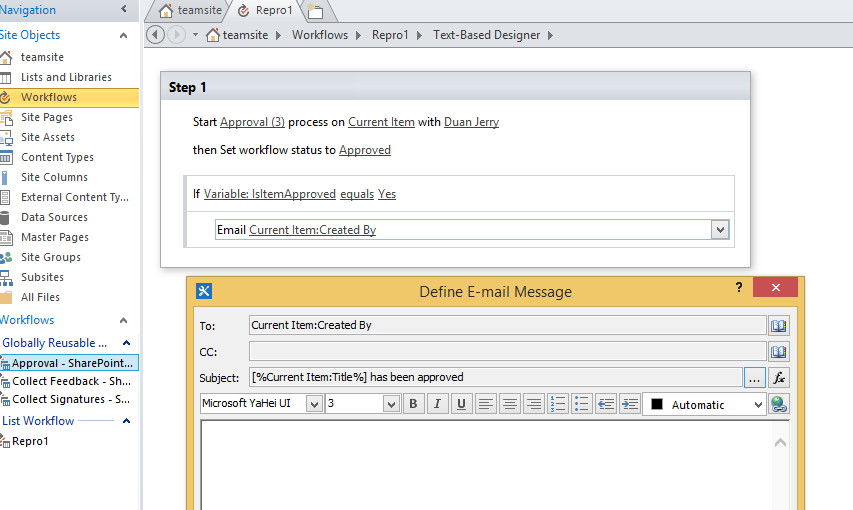The image size is (853, 510).
Task: Click Workflows in breadcrumb
Action: click(320, 35)
